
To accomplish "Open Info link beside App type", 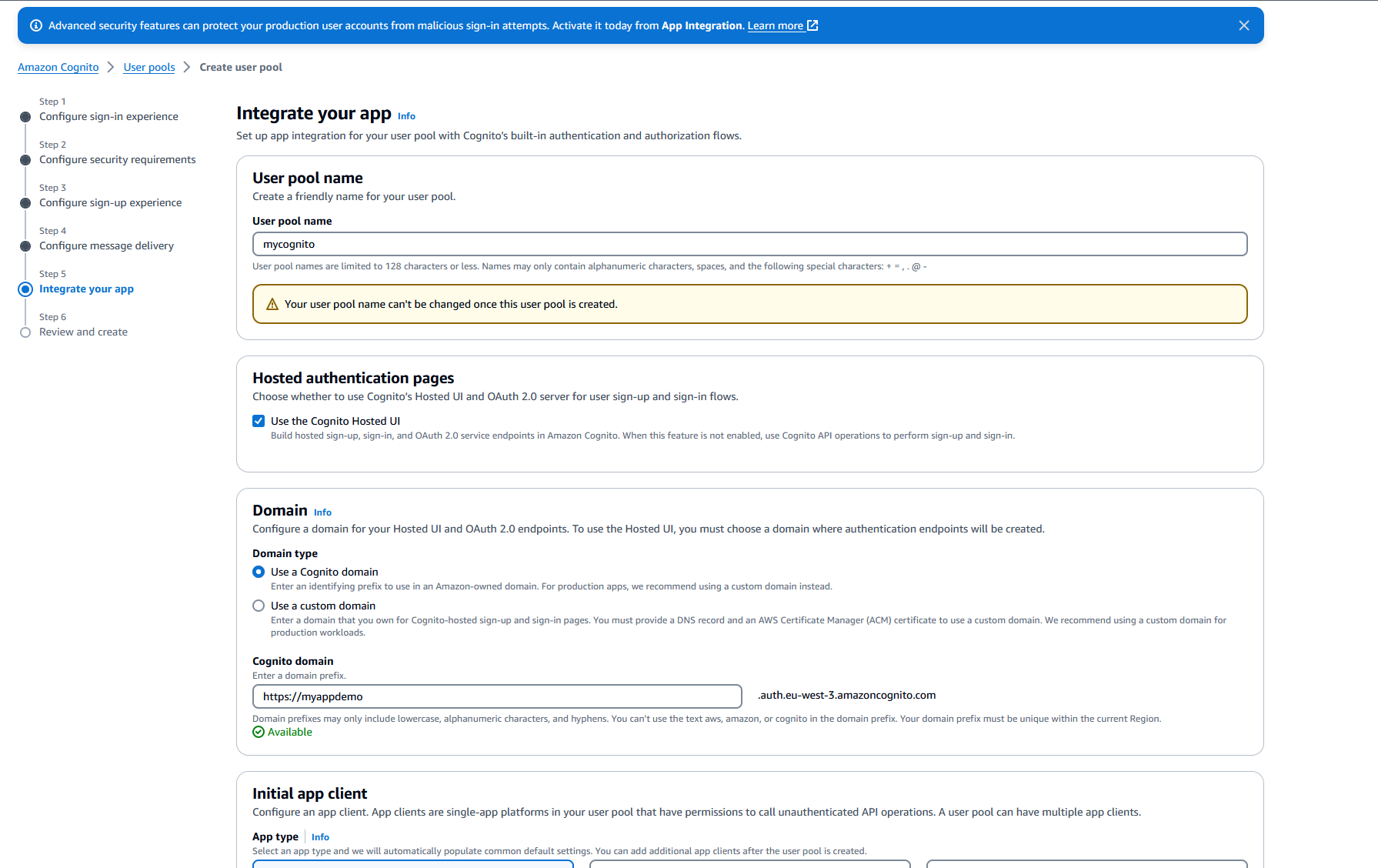I will coord(320,837).
